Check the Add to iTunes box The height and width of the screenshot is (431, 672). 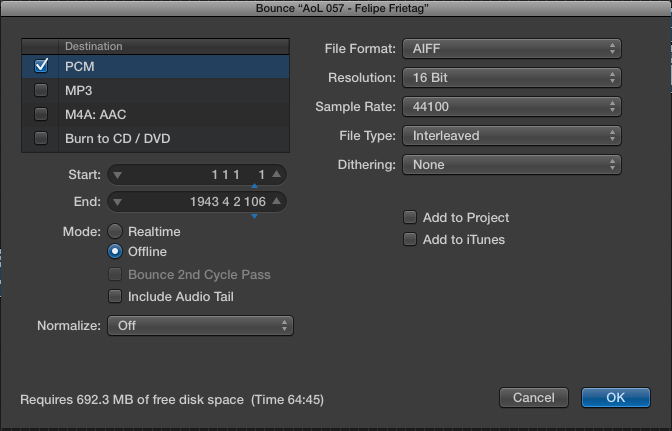[410, 239]
